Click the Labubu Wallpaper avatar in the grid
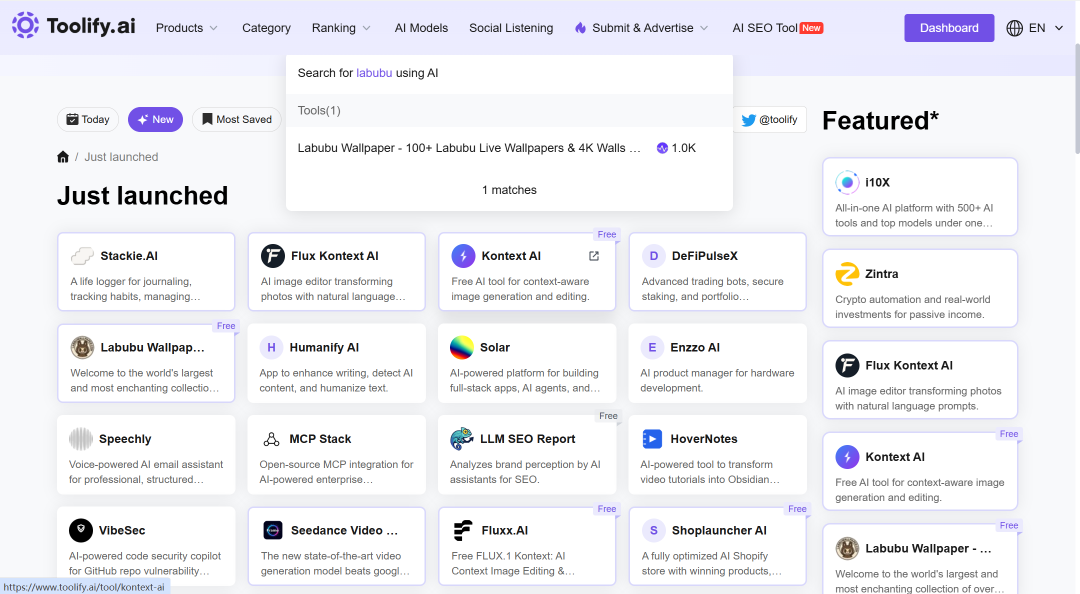This screenshot has width=1080, height=594. pos(82,347)
